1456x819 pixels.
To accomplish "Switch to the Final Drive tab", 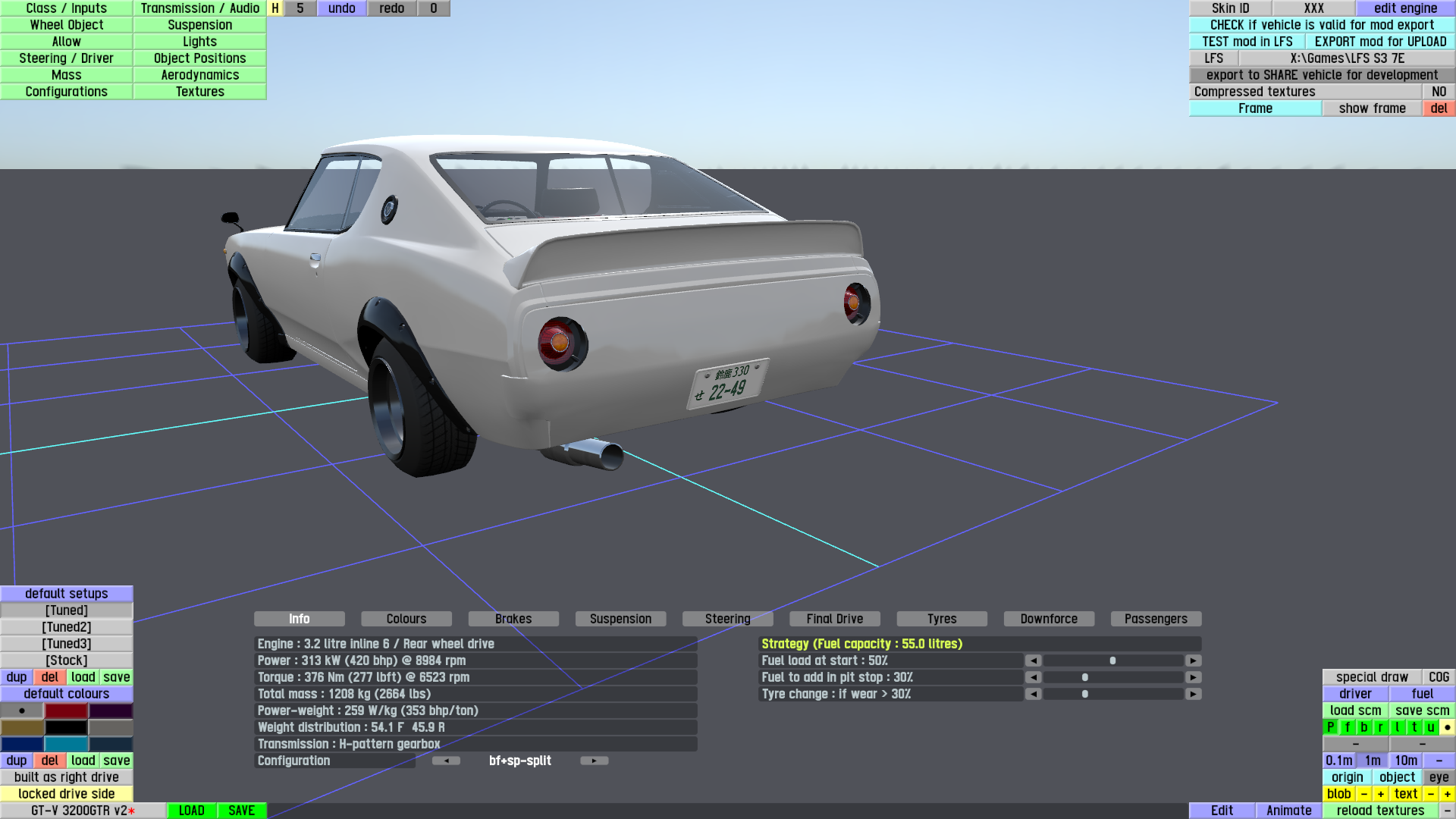I will click(834, 619).
